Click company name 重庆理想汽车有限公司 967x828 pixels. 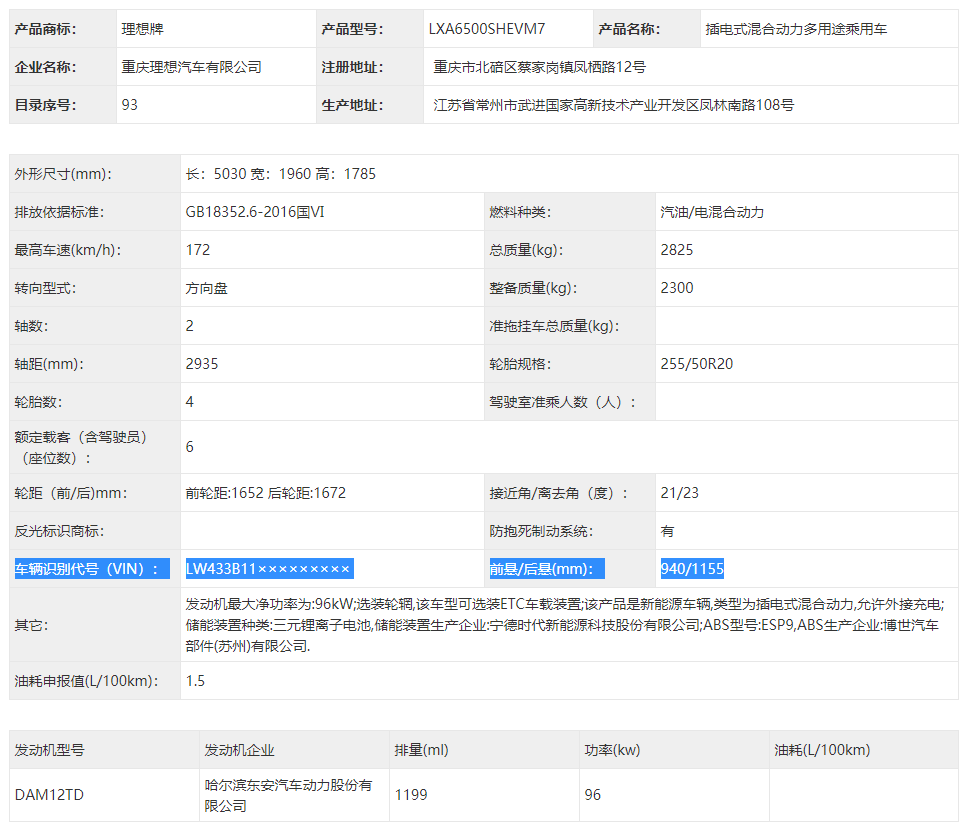(x=192, y=67)
